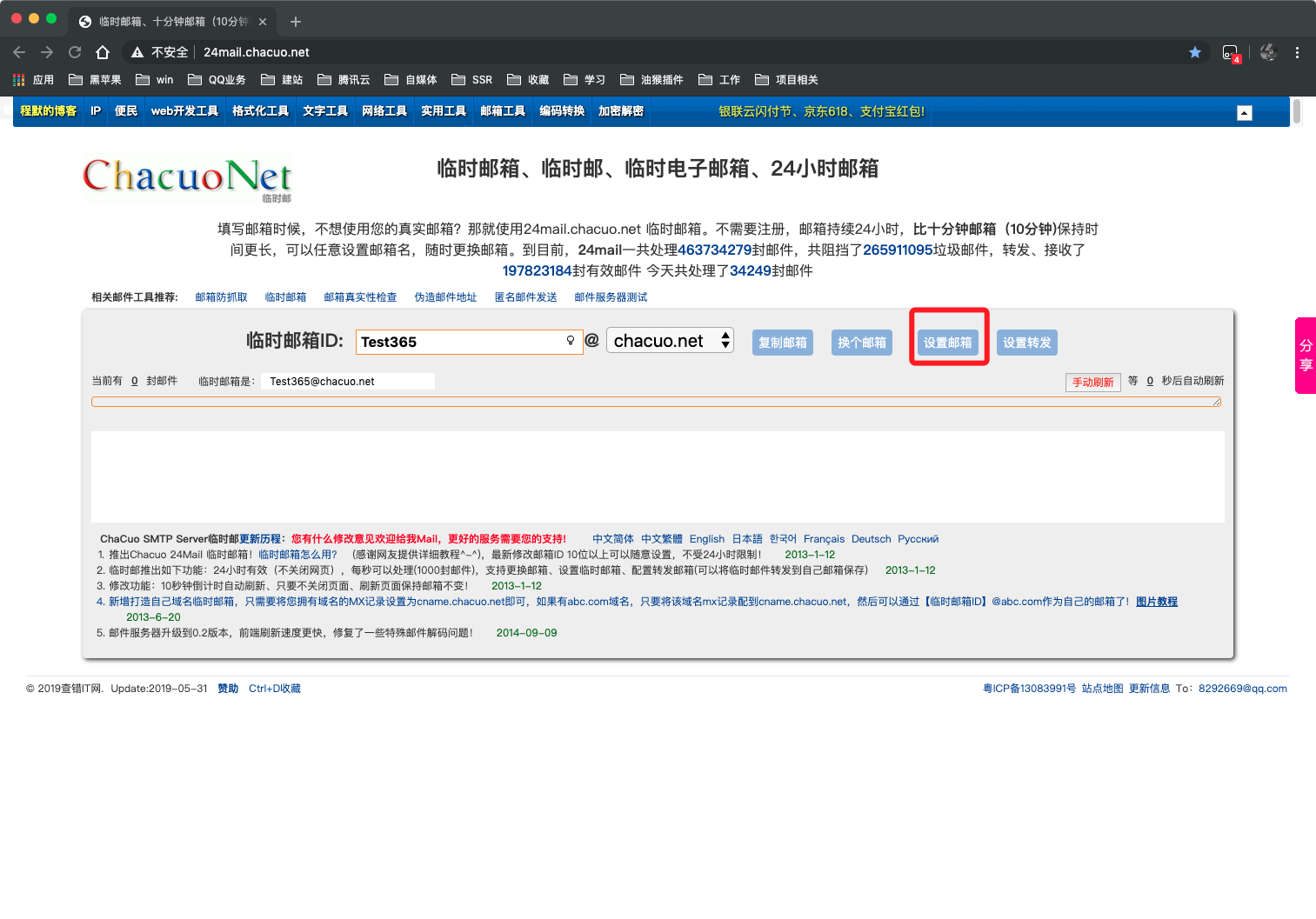Click the blue bookmark star icon
The width and height of the screenshot is (1316, 919).
click(x=1195, y=52)
